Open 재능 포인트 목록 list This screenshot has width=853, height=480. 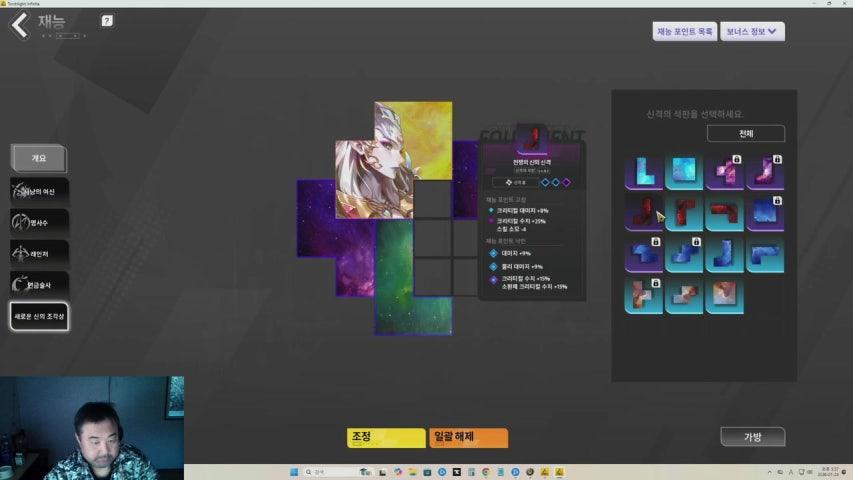pos(684,32)
